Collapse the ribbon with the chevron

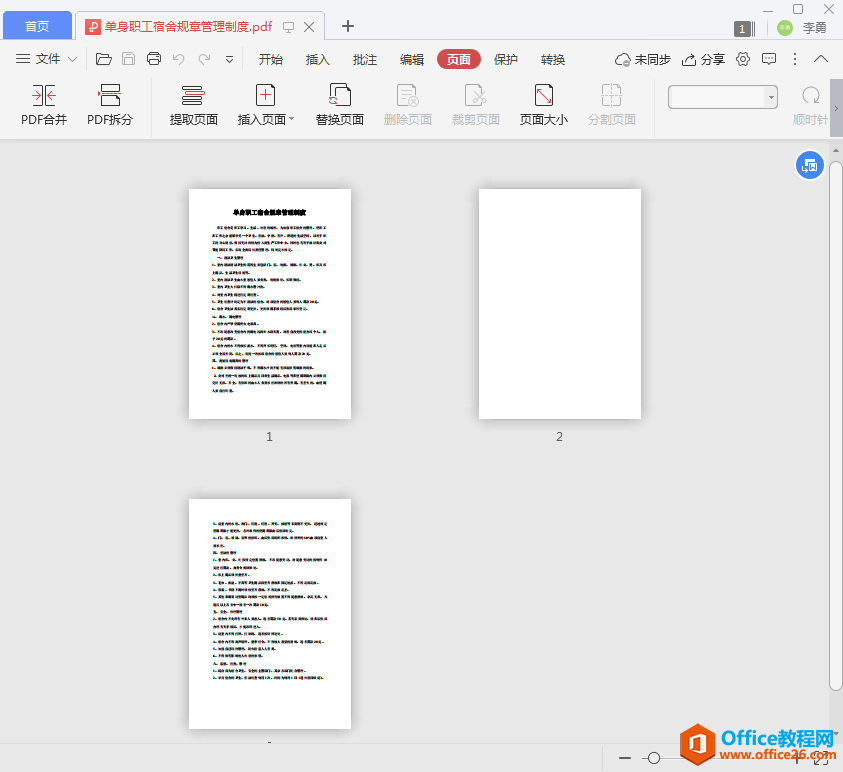821,59
